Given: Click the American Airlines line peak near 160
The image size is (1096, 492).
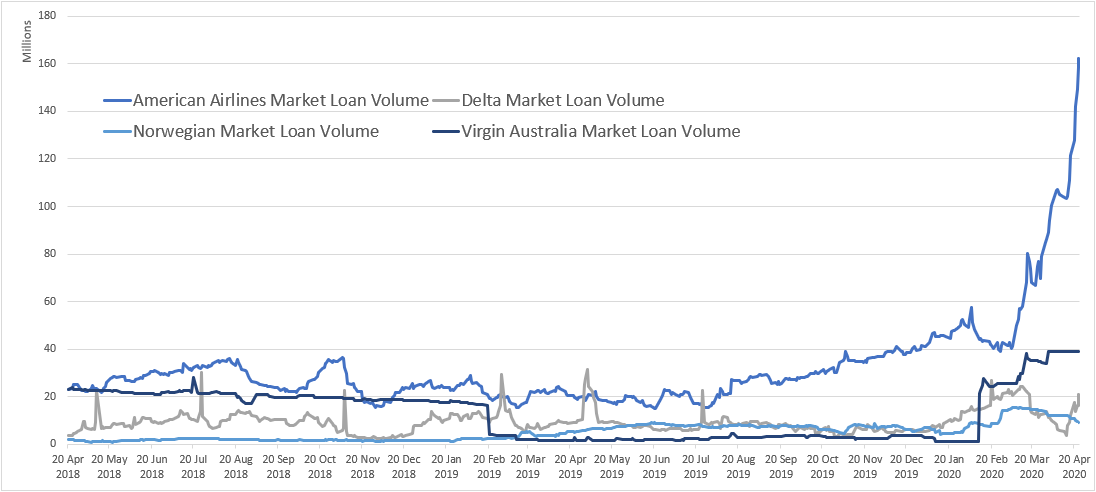Looking at the screenshot, I should click(x=1079, y=59).
